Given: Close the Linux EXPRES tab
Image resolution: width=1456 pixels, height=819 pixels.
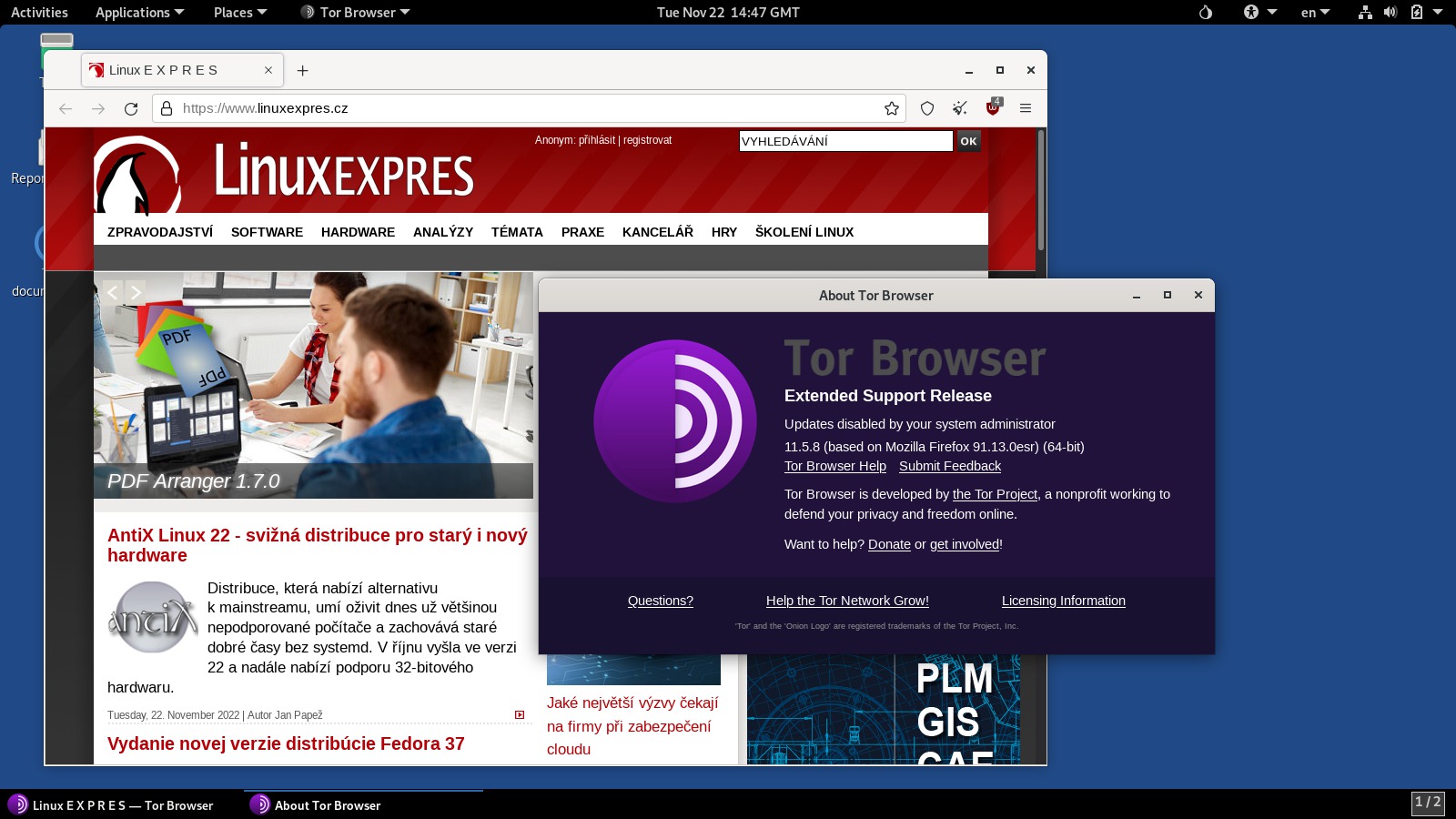Looking at the screenshot, I should pyautogui.click(x=268, y=70).
